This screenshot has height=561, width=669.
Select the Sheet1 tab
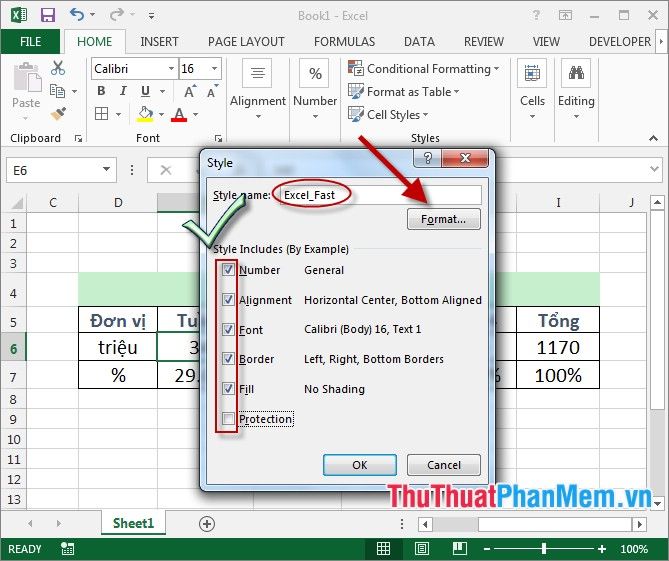pos(133,523)
